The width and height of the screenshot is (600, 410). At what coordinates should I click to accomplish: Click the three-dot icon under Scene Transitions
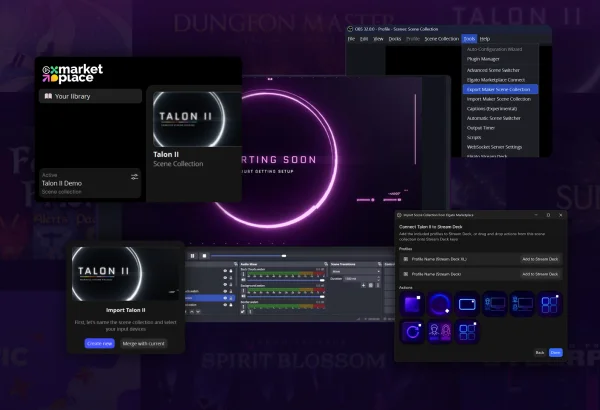pos(378,285)
